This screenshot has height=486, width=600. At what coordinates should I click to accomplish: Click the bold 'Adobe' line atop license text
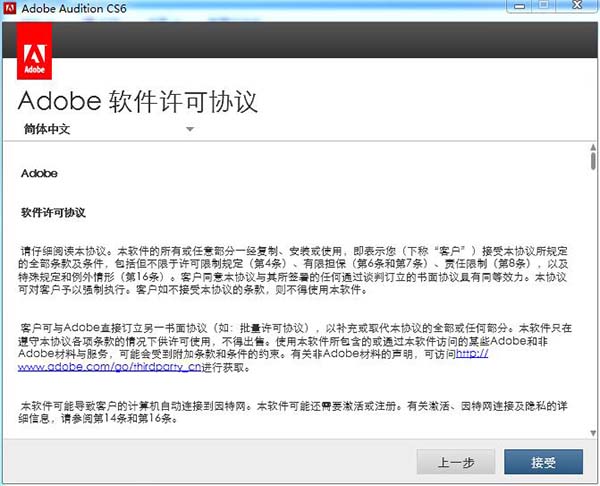pos(39,173)
